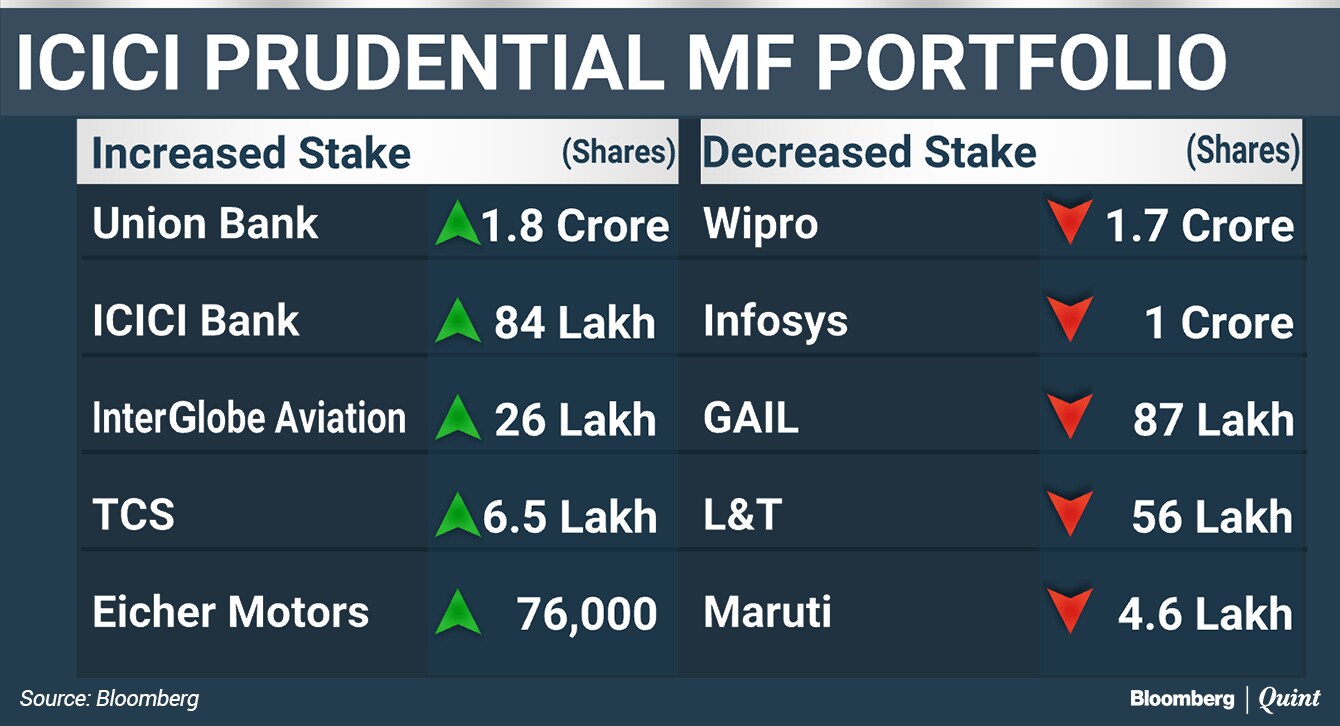Click the red arrow next to GAIL
Screen dimensions: 1340x726
pyautogui.click(x=1070, y=418)
